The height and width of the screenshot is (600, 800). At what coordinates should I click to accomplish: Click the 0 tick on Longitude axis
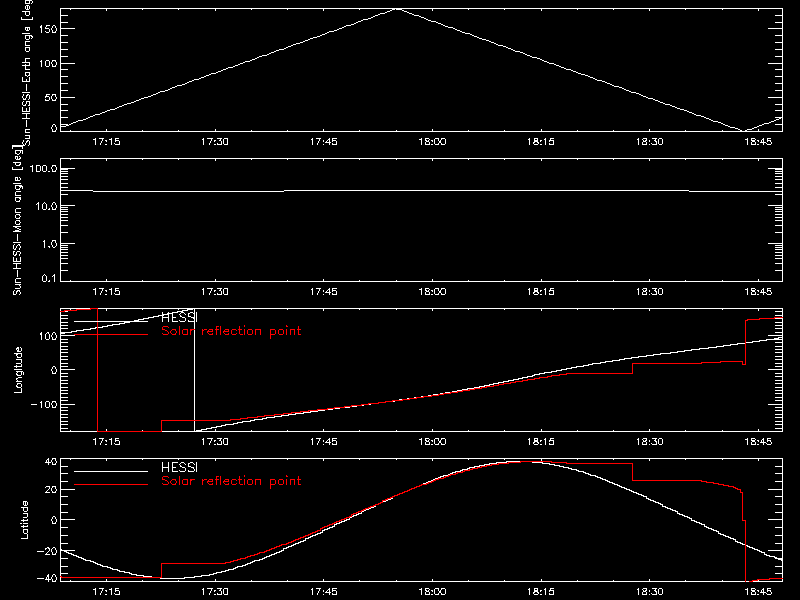54,370
